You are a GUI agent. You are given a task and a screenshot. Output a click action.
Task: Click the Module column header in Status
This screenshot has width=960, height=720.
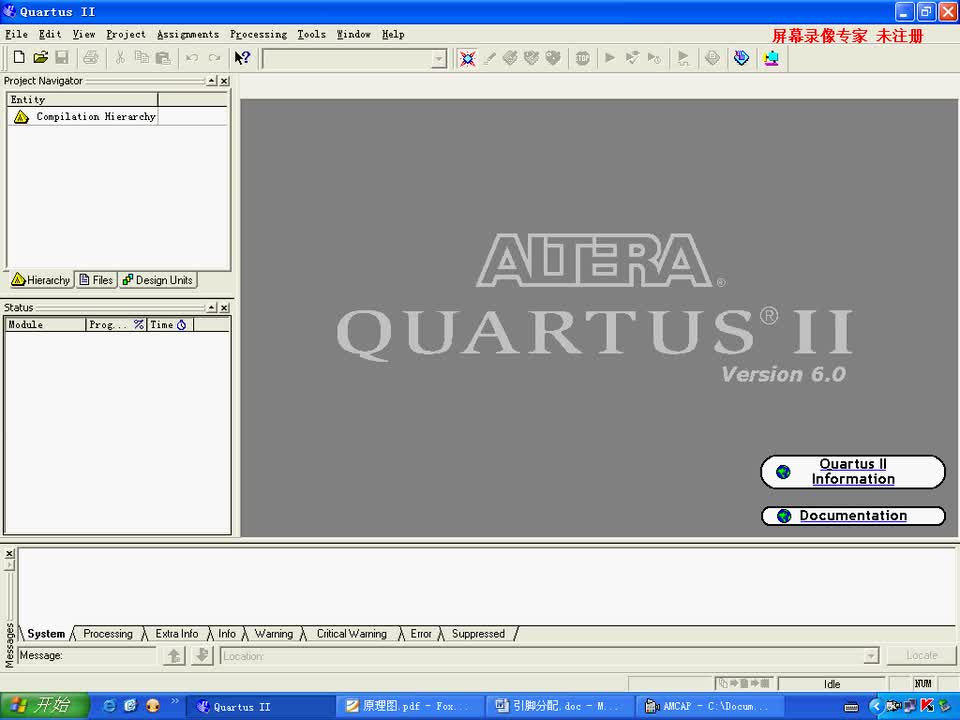tap(45, 324)
